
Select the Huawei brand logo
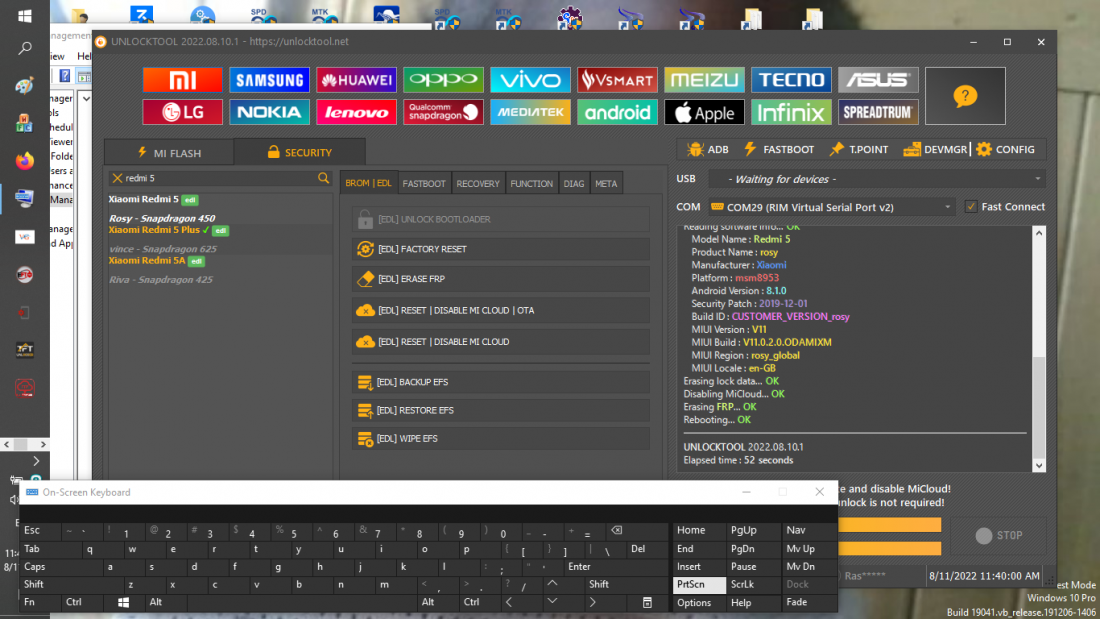pyautogui.click(x=356, y=80)
